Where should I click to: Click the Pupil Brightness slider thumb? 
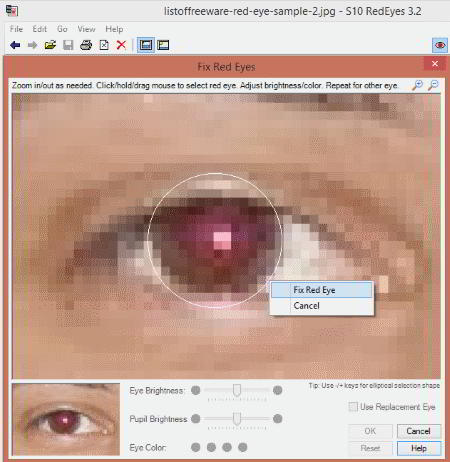237,418
